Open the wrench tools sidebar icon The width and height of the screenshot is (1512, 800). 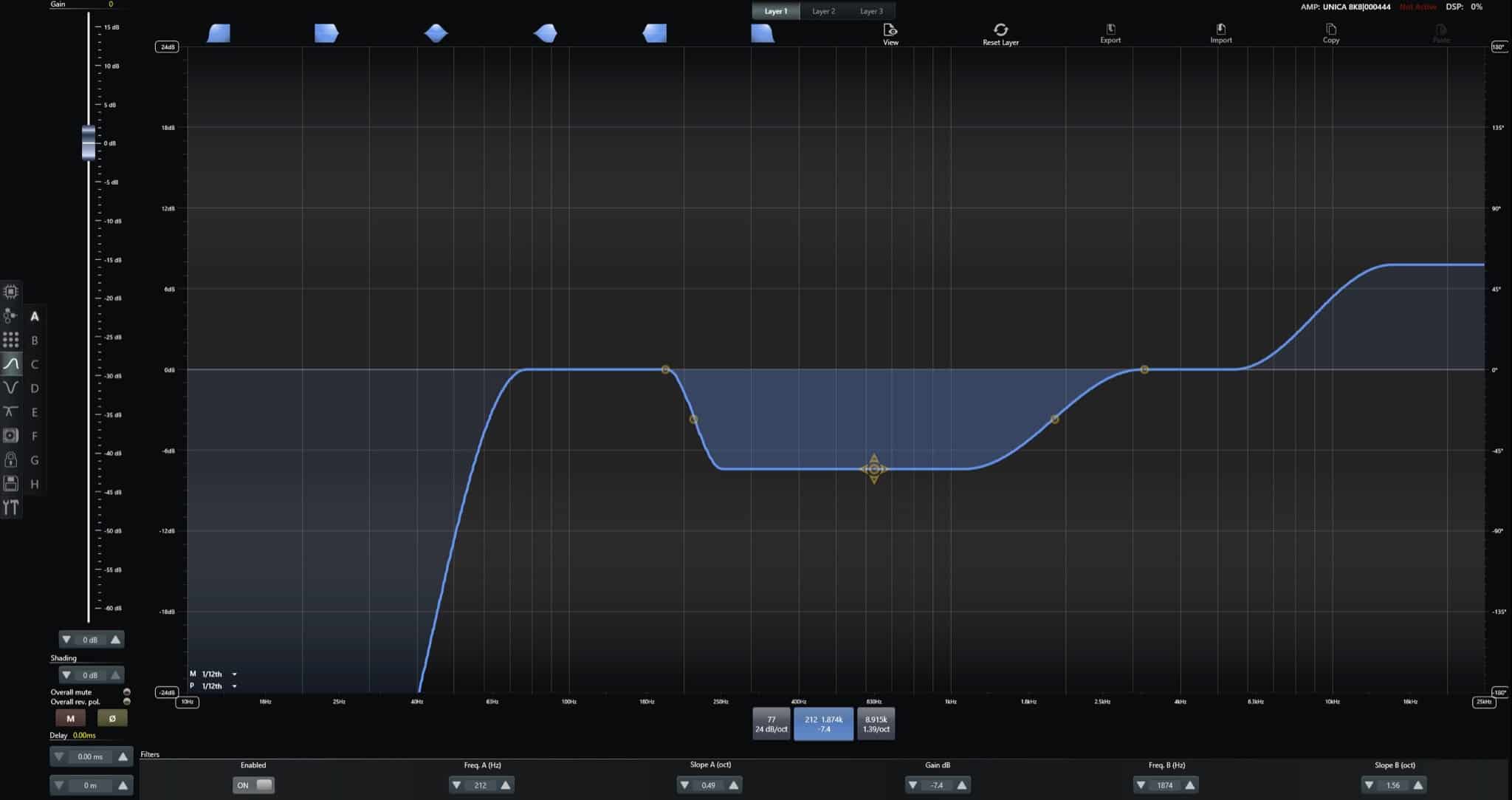click(10, 507)
